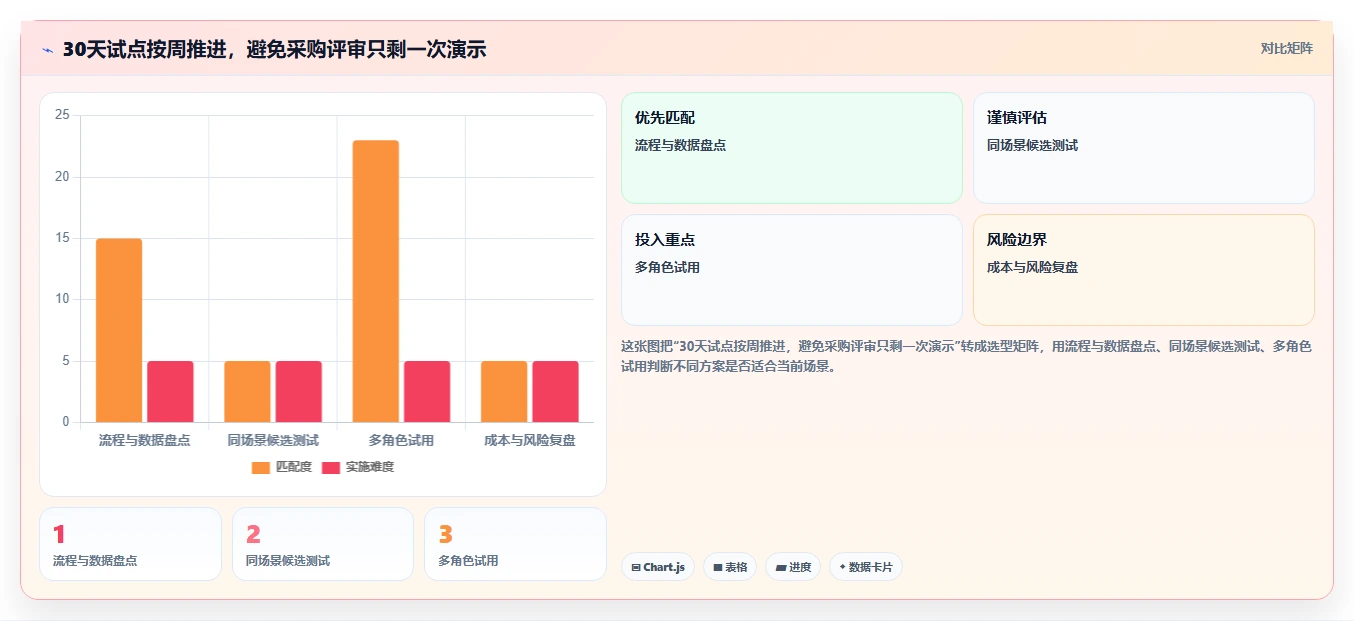Screen dimensions: 1354x621
Task: Click the red 实施难度 bar for 成本与风险复盘
Action: click(x=555, y=391)
